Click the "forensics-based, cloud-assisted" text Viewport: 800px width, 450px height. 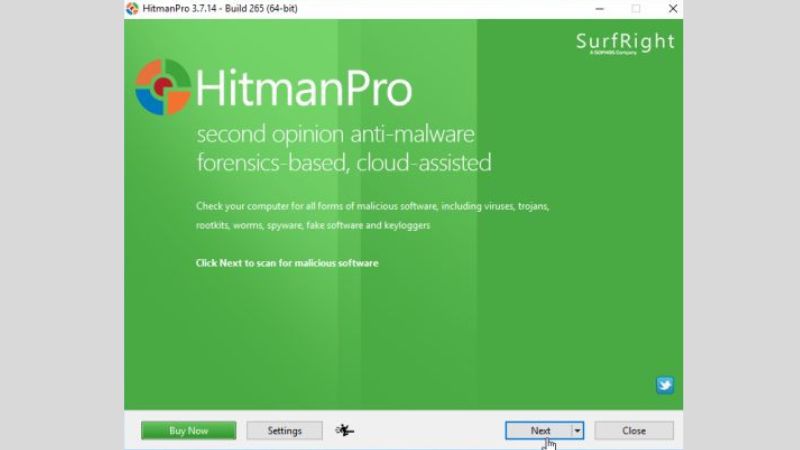point(344,163)
